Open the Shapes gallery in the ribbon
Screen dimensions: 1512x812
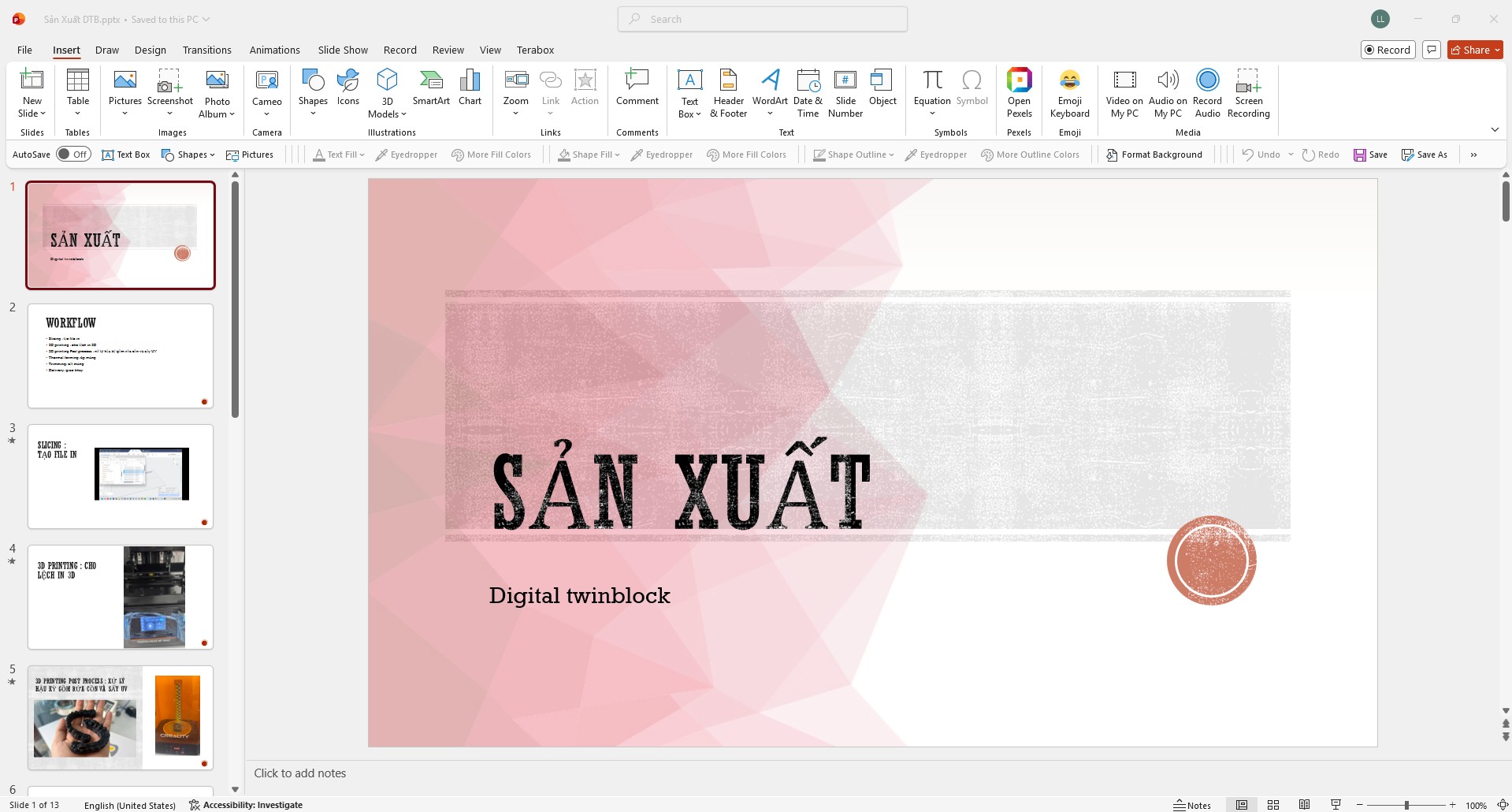click(313, 93)
